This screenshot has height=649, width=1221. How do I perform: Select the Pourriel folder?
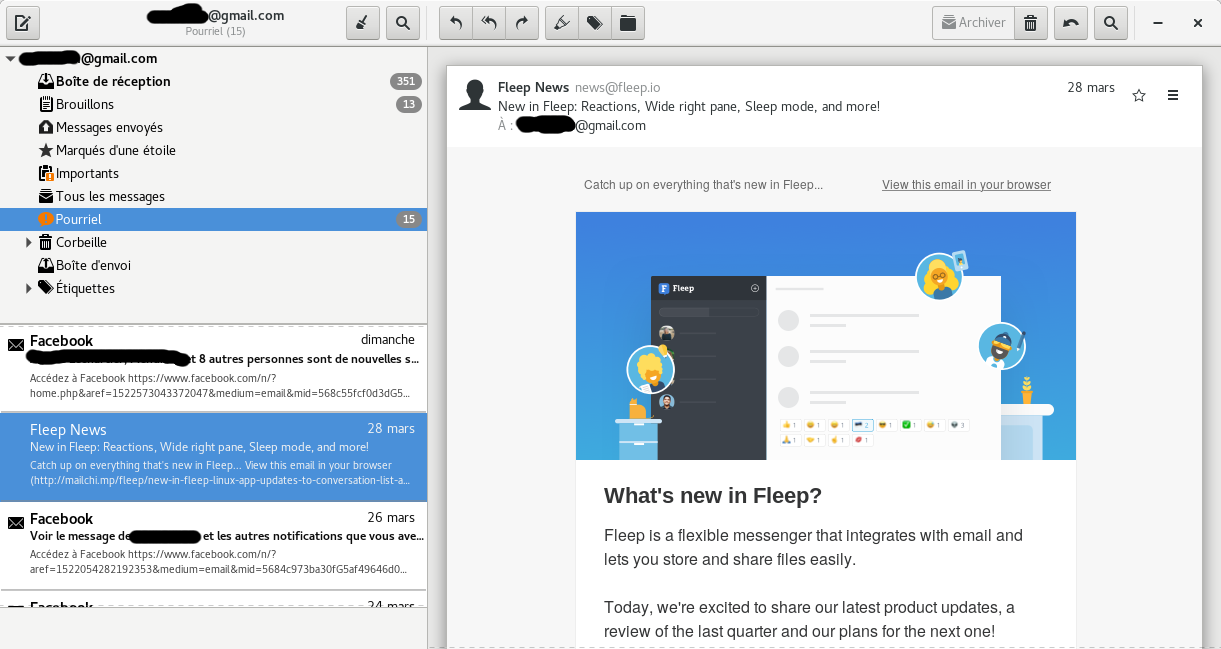pos(213,219)
